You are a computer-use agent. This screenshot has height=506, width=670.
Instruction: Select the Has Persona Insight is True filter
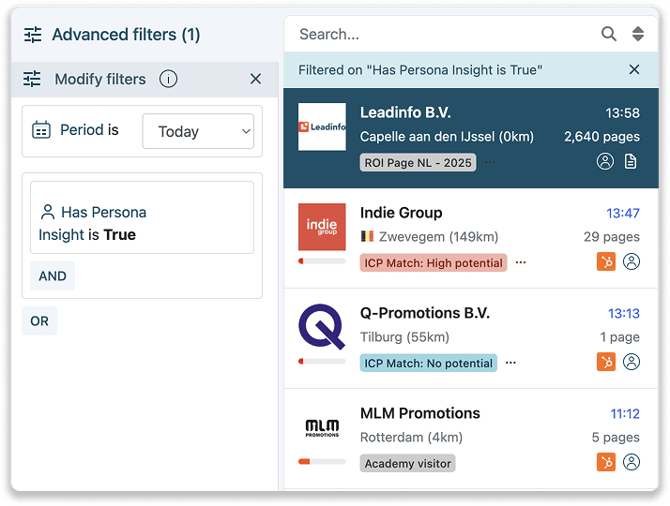[142, 223]
